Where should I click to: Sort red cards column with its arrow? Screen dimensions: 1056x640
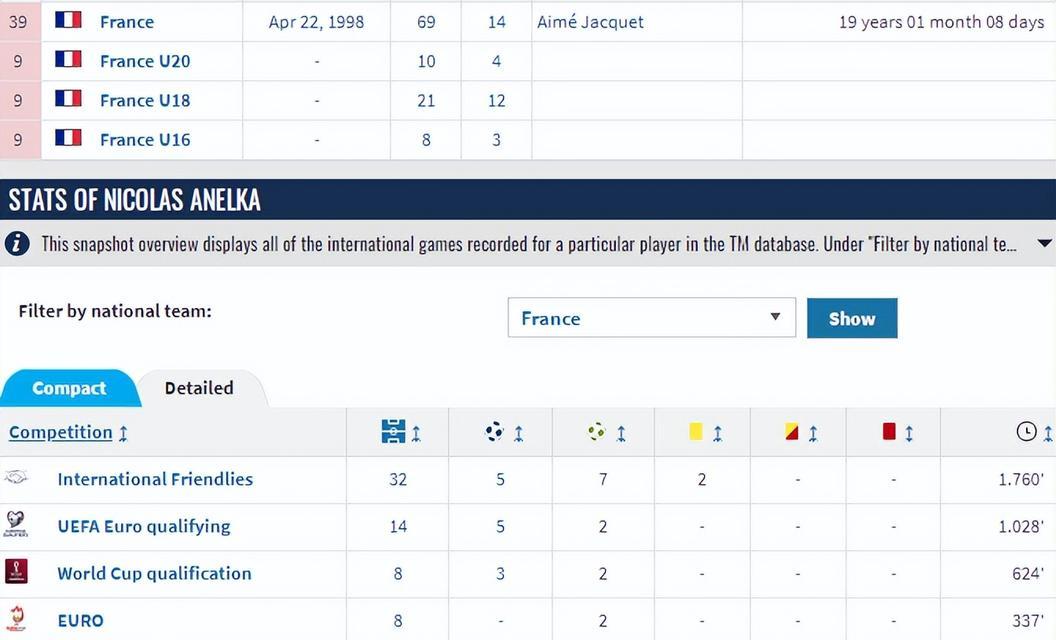pos(909,433)
